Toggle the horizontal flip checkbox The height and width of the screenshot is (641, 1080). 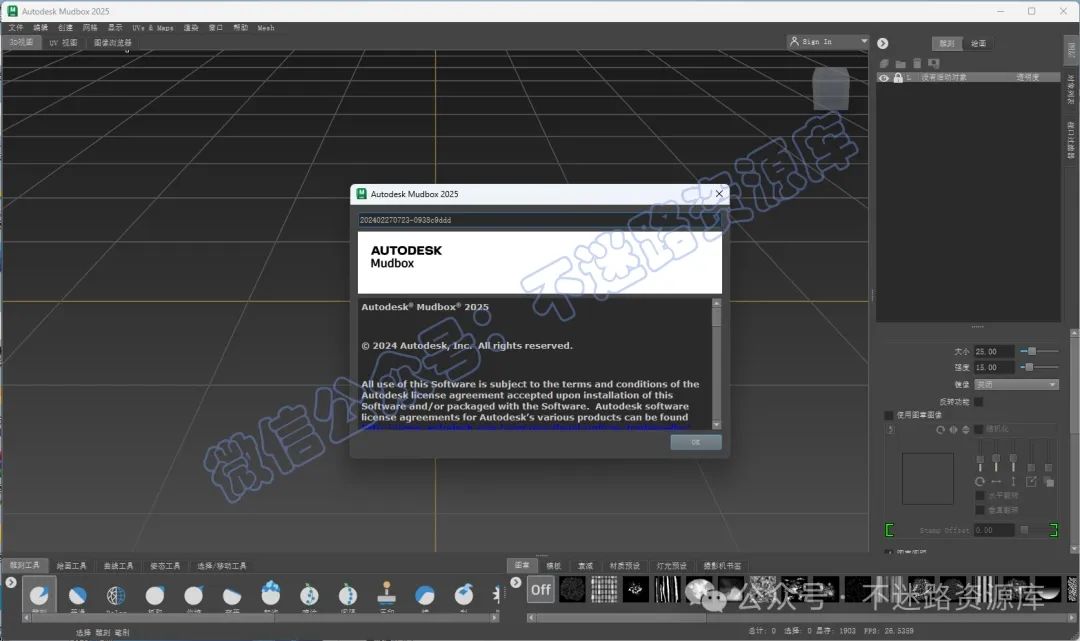pyautogui.click(x=979, y=496)
